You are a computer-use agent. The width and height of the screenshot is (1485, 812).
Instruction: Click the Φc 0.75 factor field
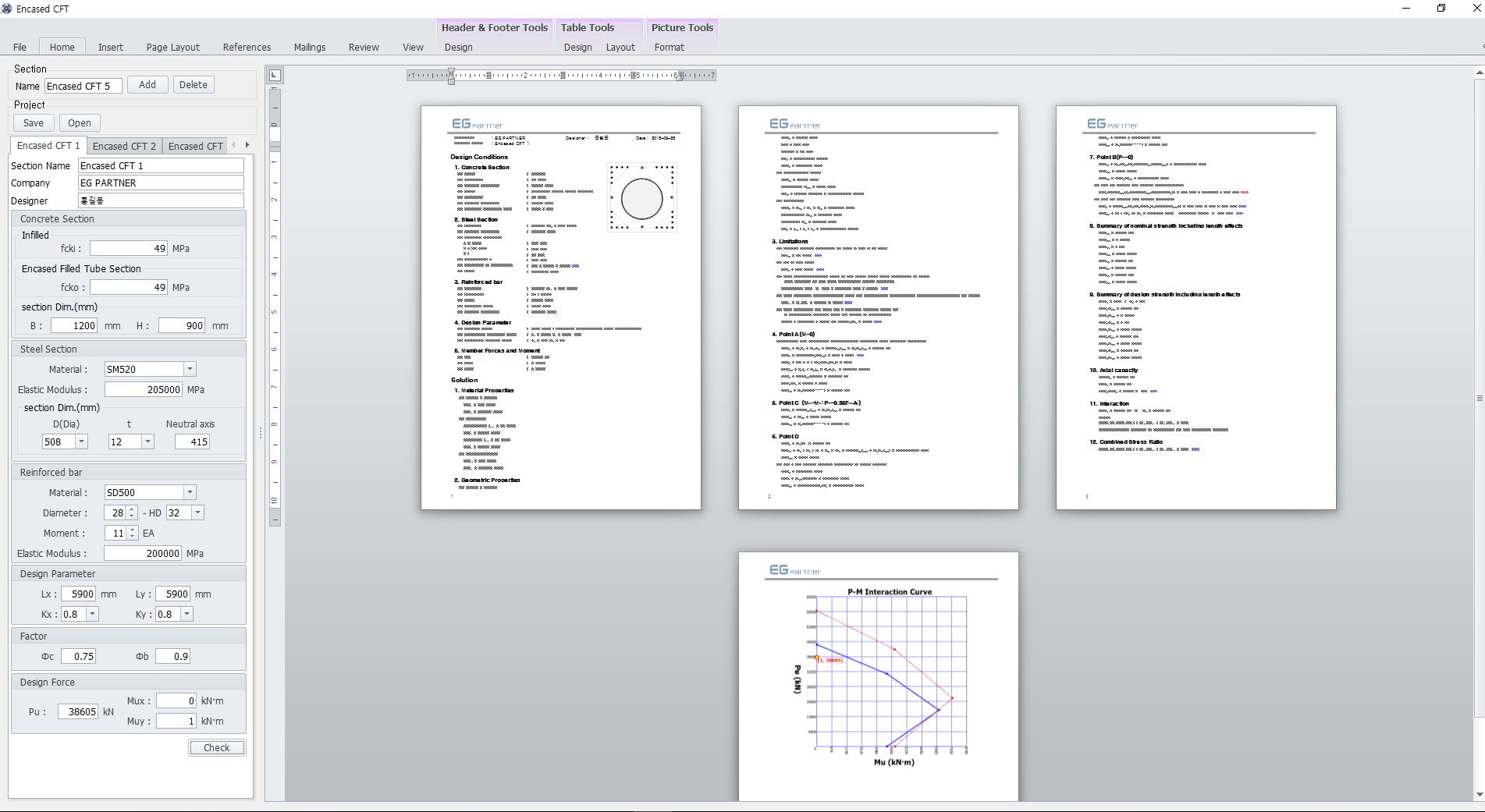click(78, 656)
